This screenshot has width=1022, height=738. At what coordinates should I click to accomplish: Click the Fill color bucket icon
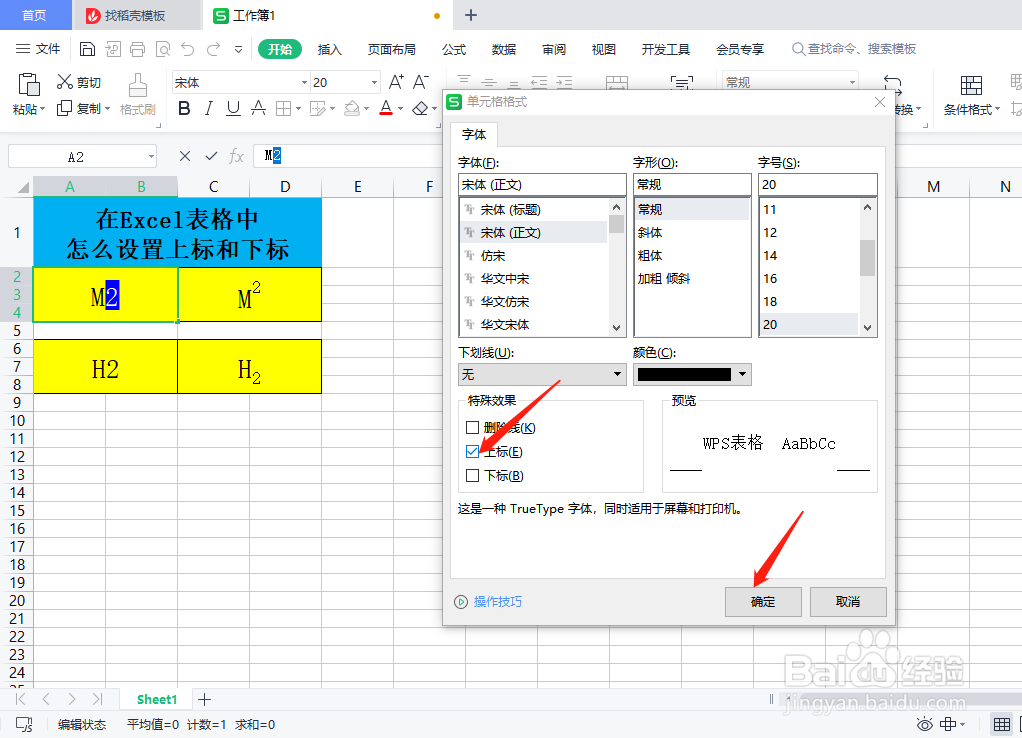(x=352, y=108)
